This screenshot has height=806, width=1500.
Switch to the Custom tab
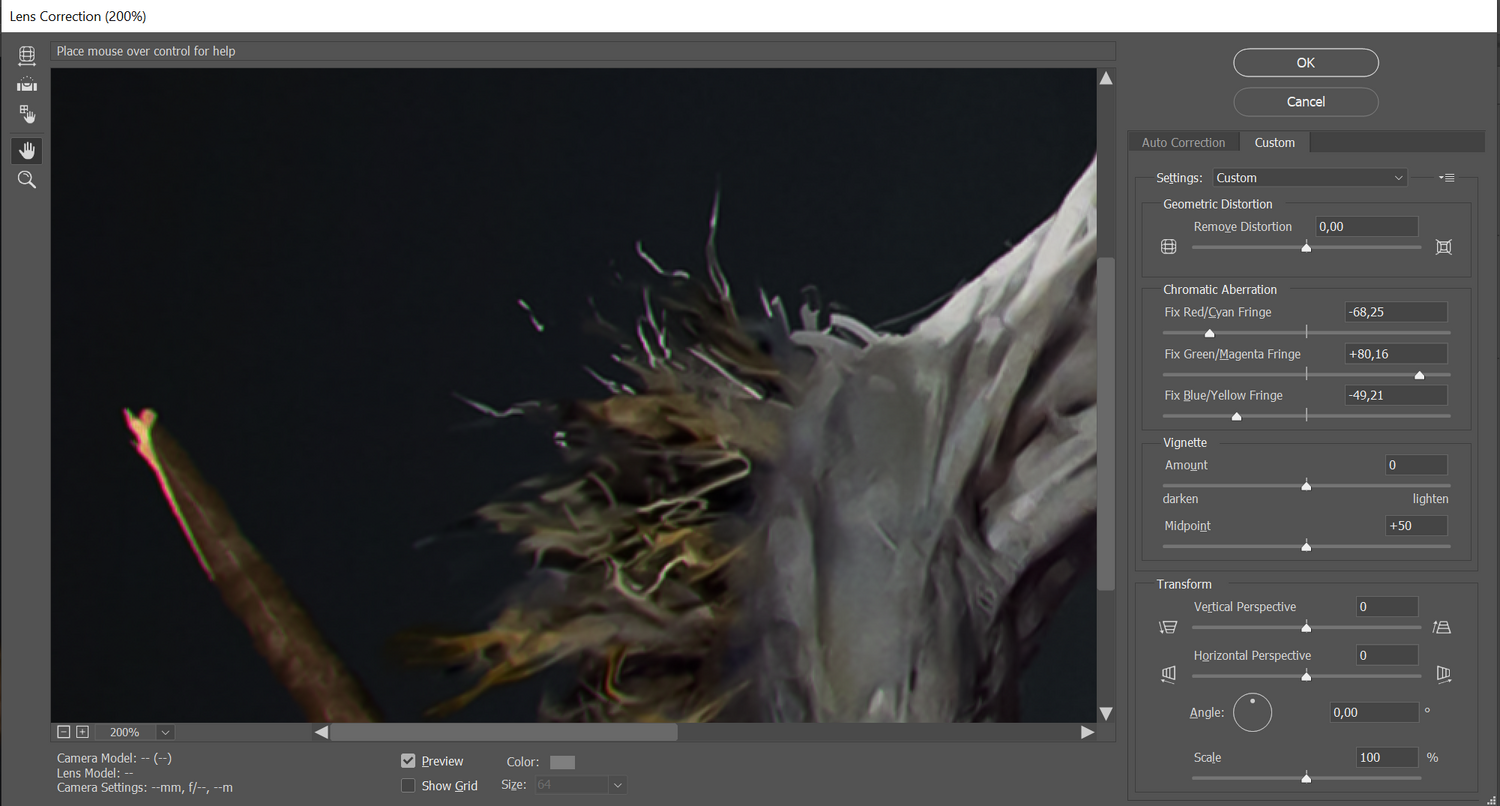[x=1275, y=143]
